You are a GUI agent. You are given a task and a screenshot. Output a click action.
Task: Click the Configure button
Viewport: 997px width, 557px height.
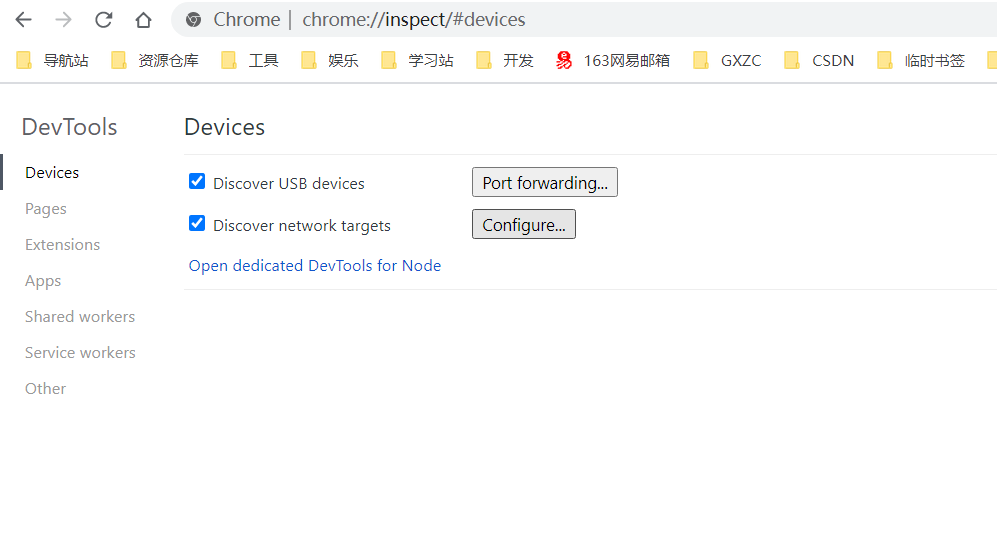point(523,225)
